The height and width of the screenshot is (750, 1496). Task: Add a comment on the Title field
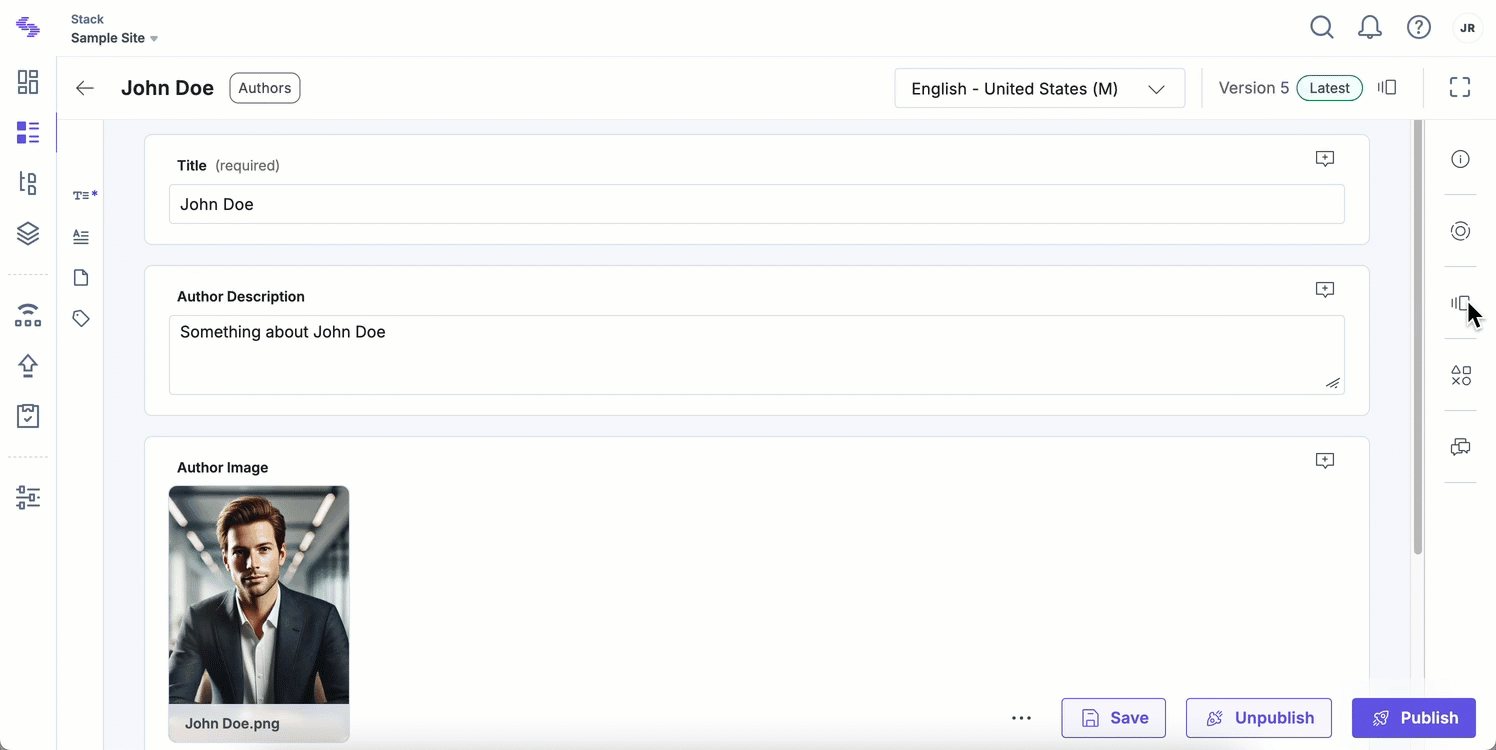point(1325,159)
